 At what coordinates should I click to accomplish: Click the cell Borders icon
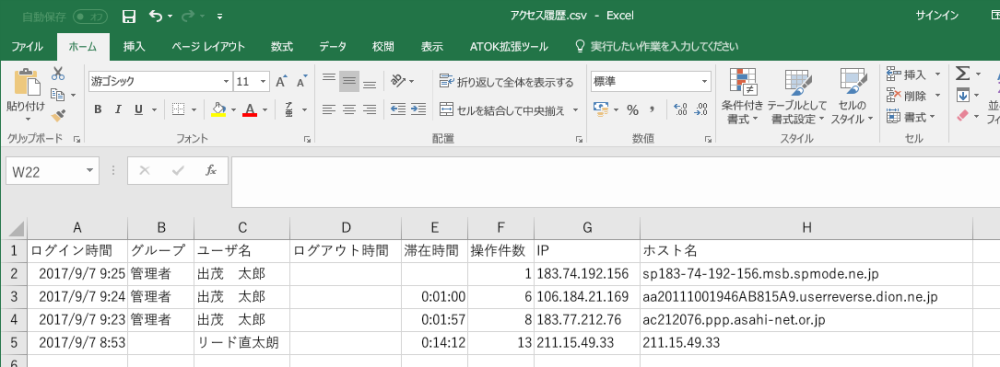pos(179,110)
